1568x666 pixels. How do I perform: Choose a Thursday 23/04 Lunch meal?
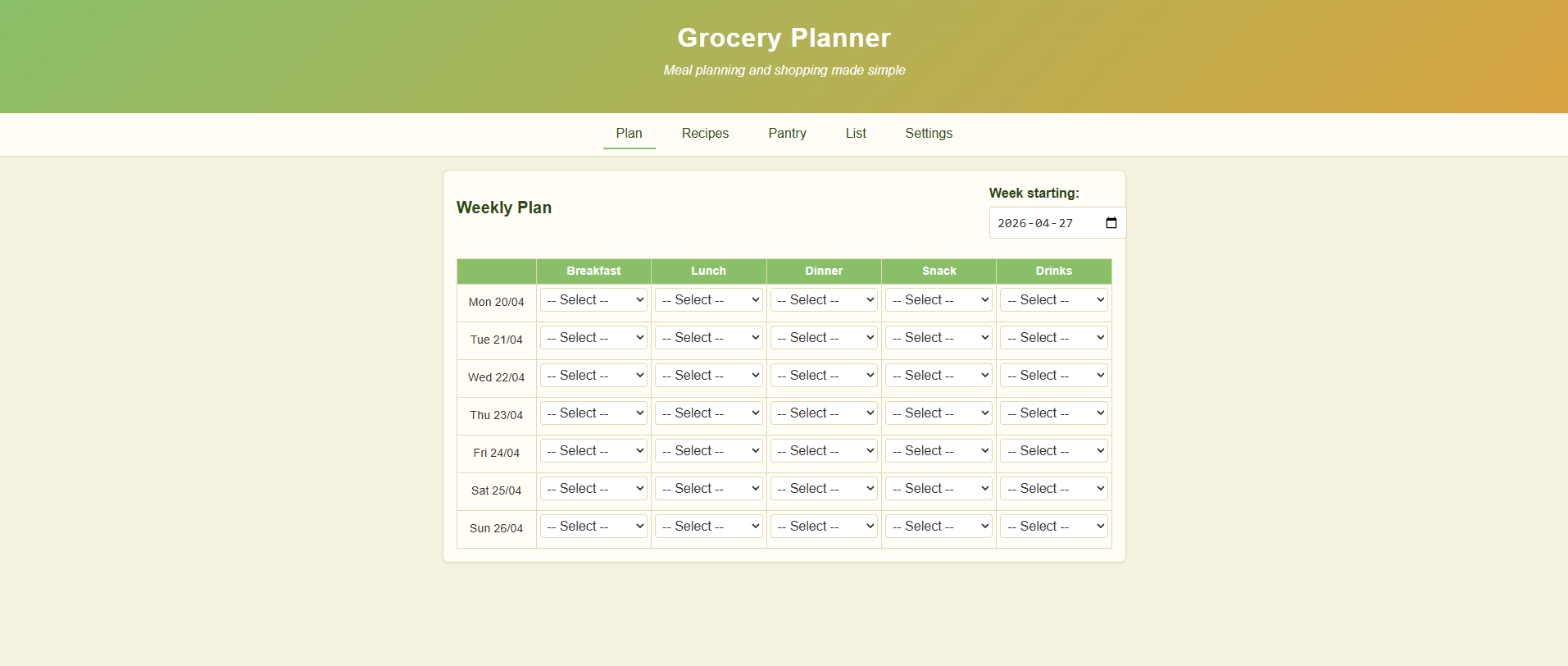(x=709, y=413)
